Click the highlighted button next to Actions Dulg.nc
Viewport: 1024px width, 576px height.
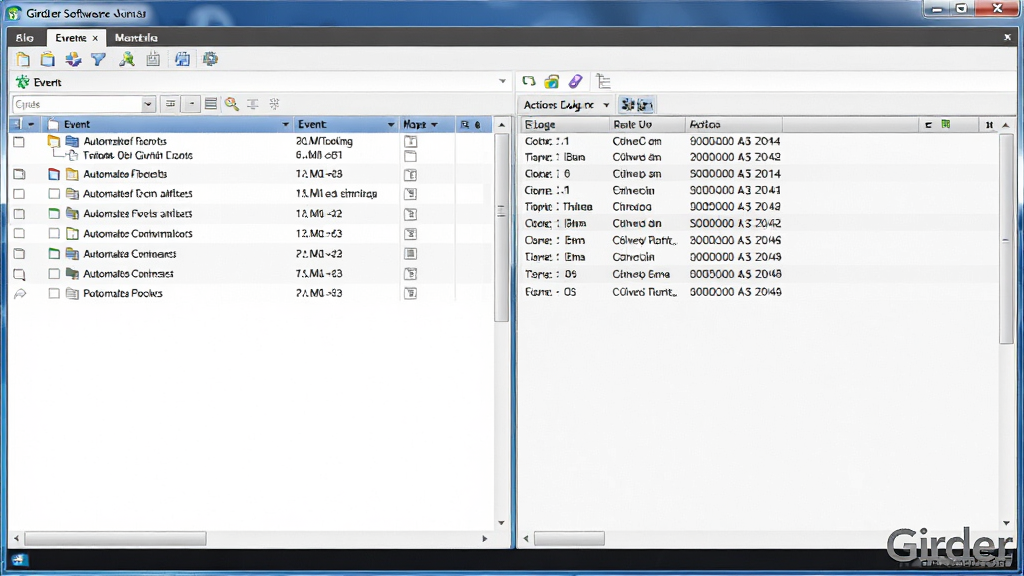tap(637, 104)
